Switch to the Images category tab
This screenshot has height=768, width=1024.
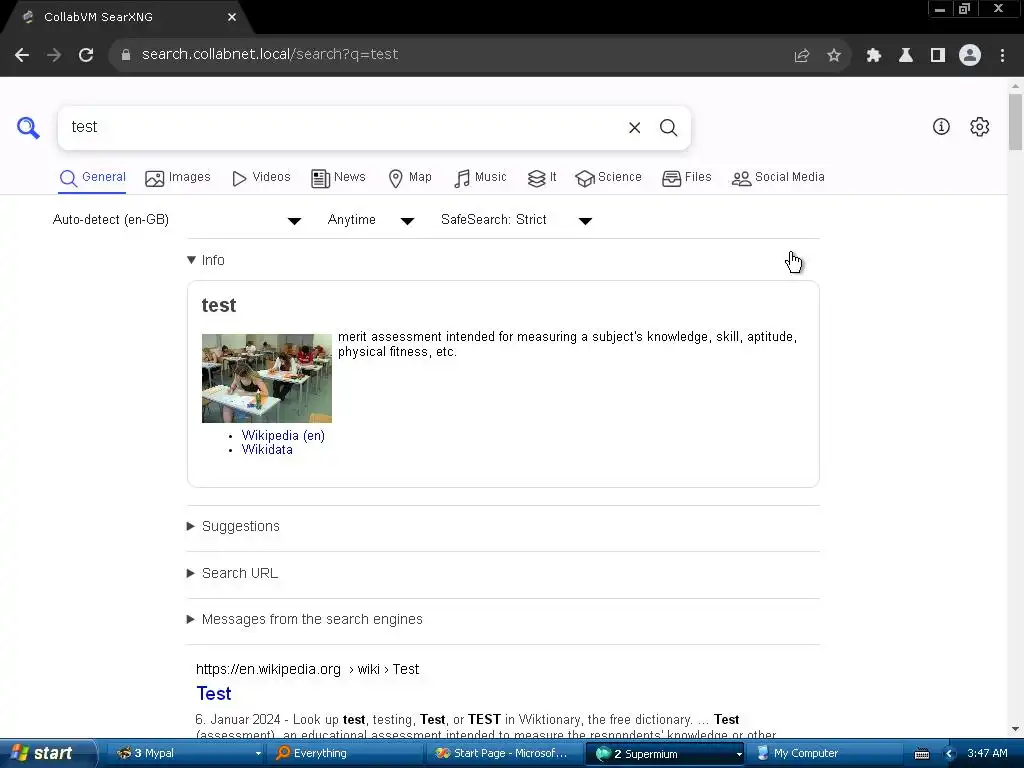[x=178, y=178]
